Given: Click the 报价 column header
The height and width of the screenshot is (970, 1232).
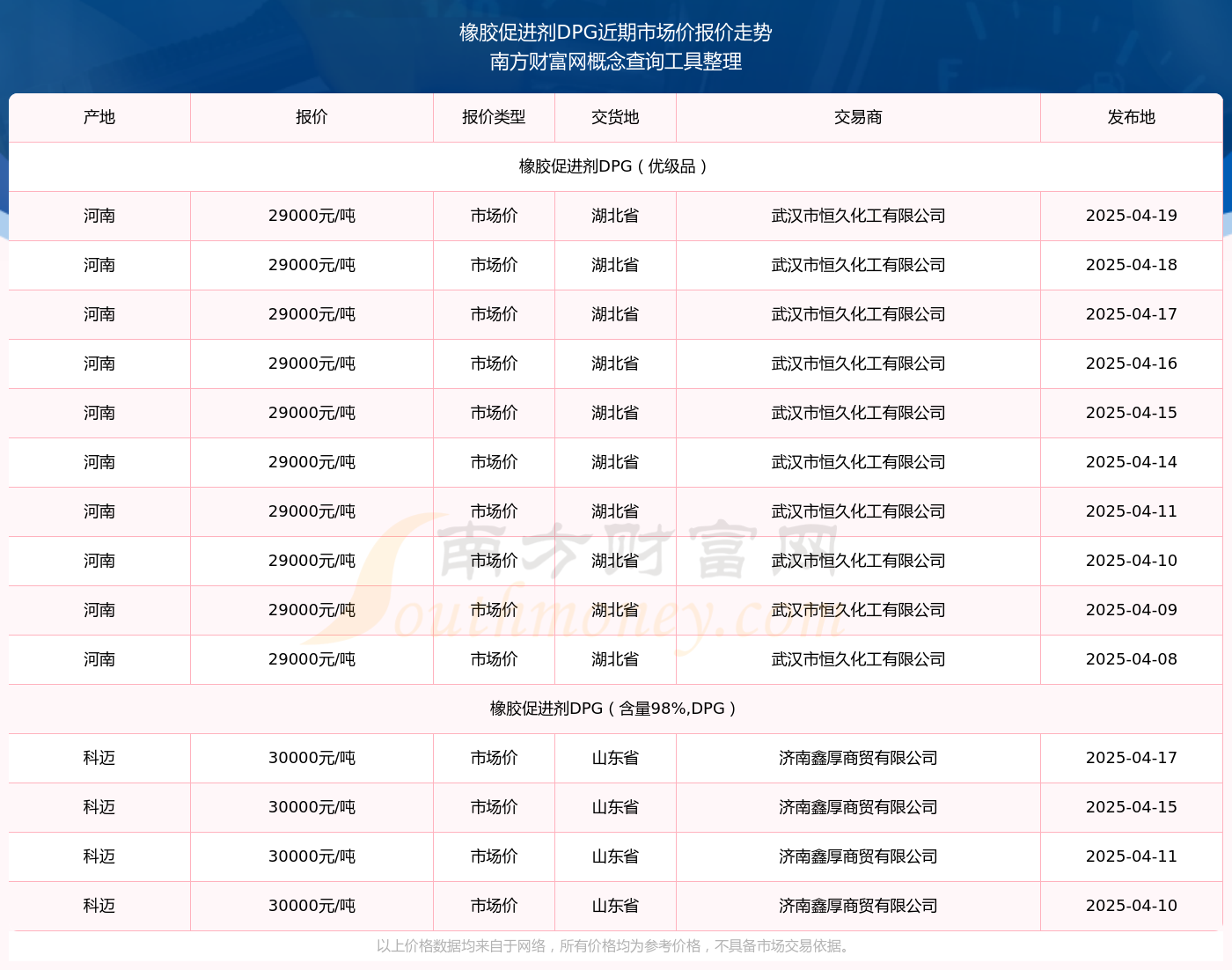Looking at the screenshot, I should (x=312, y=117).
